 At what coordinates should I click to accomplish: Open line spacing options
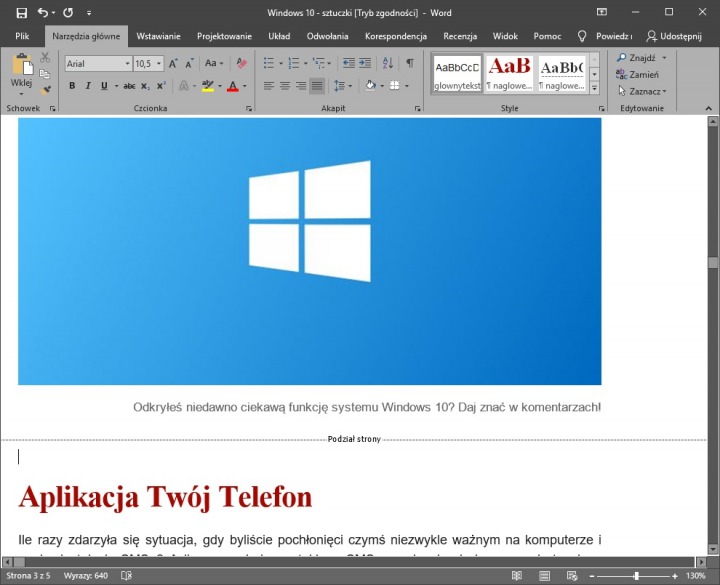[x=343, y=86]
